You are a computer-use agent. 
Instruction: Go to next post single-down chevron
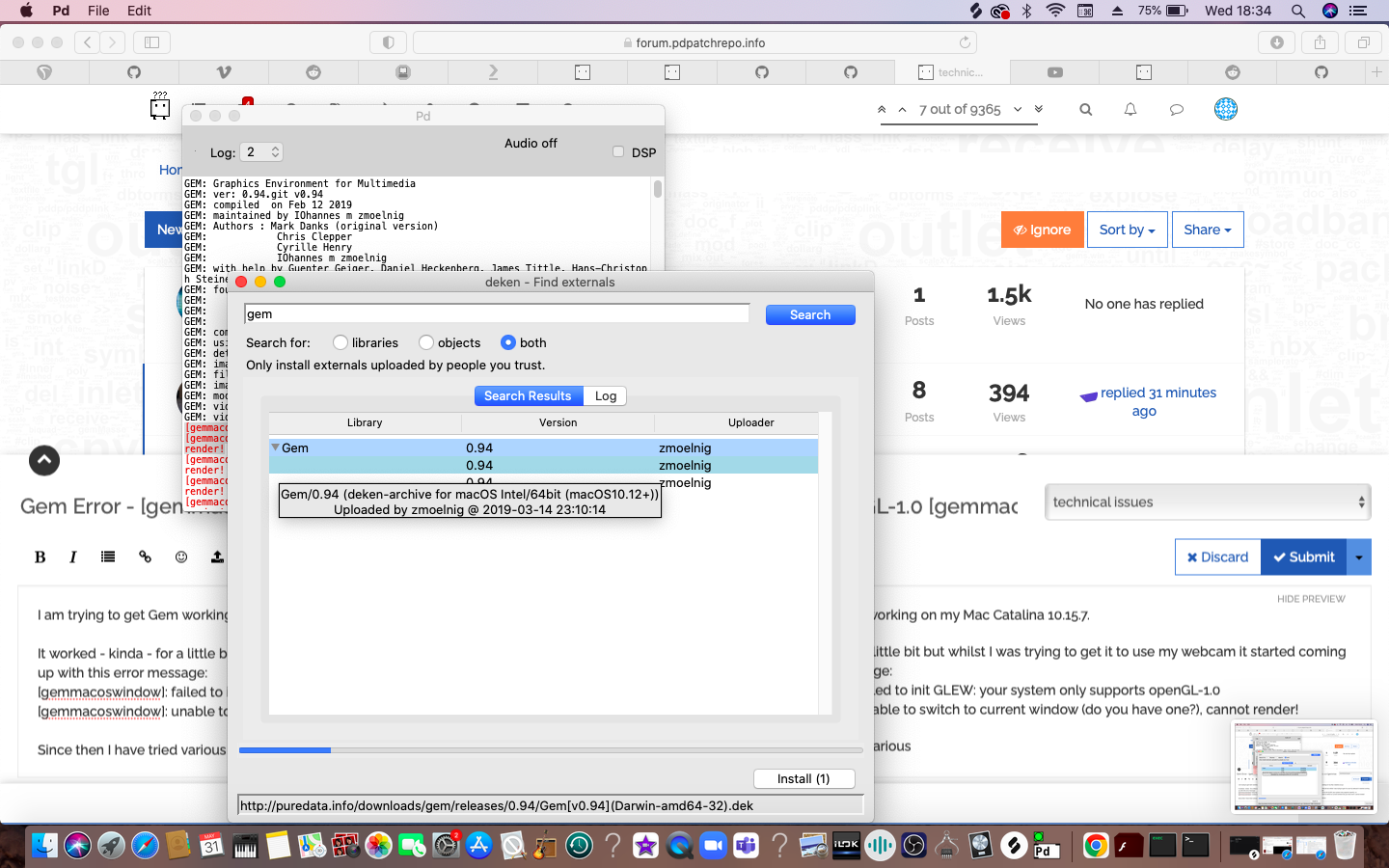[x=1018, y=109]
